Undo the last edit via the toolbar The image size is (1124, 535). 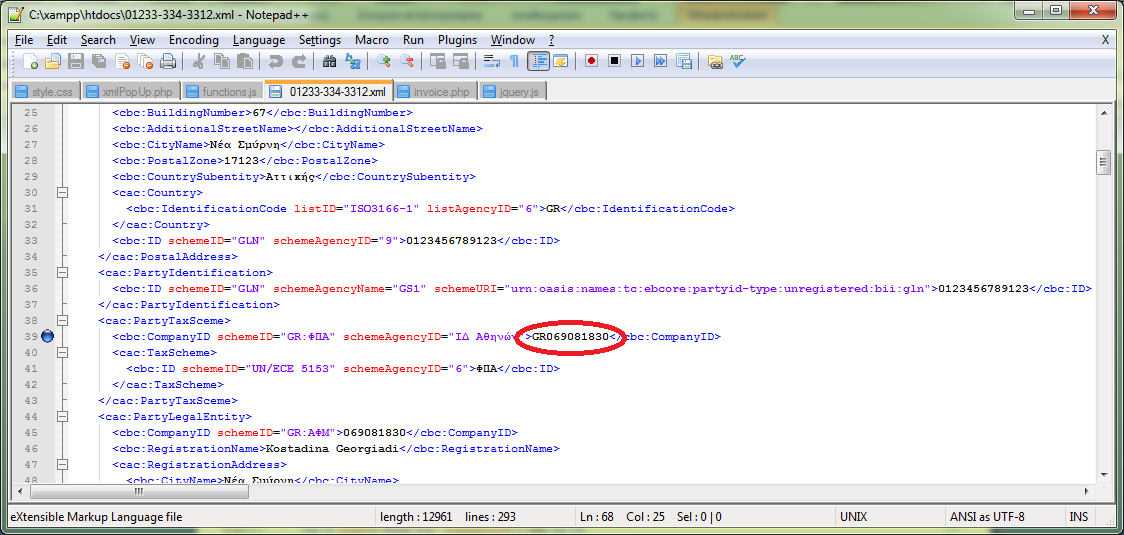click(276, 62)
